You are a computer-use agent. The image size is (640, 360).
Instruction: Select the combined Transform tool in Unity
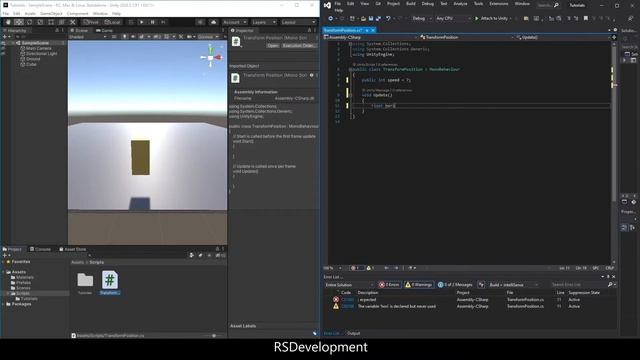pos(61,22)
